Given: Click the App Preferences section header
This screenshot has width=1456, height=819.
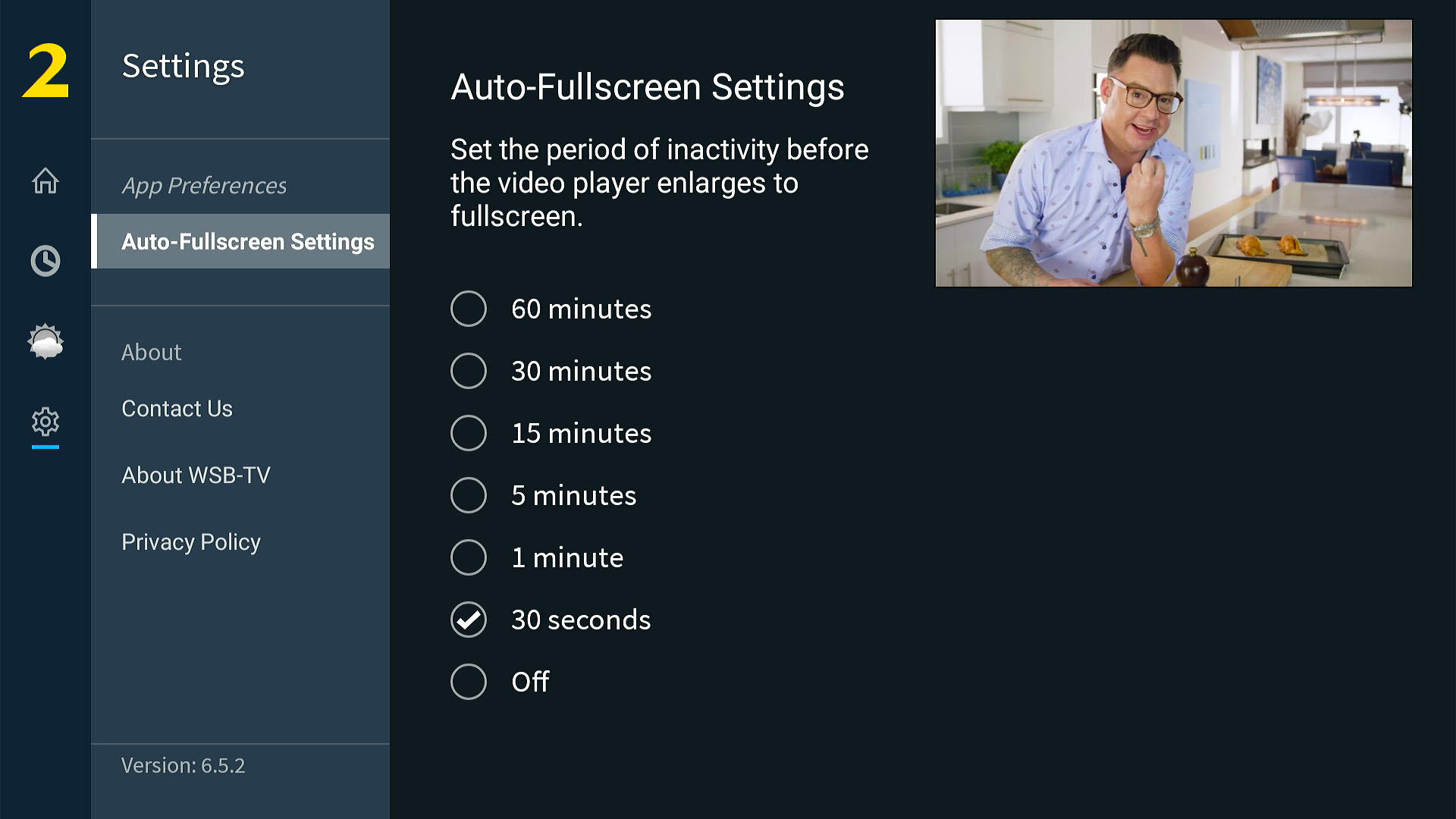Looking at the screenshot, I should coord(204,186).
